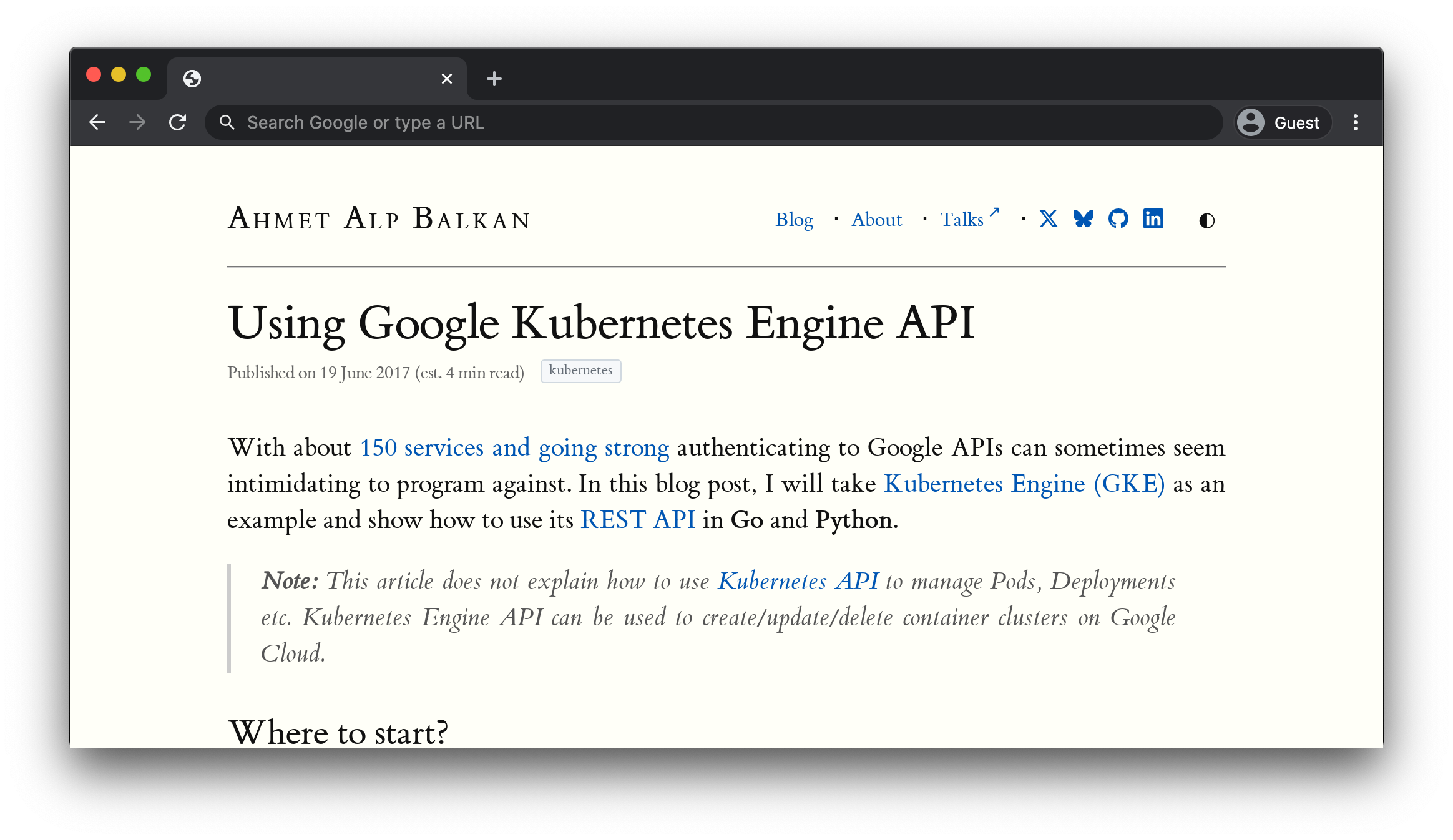
Task: Click the Ahmet Alp Balkan site title
Action: coord(379,220)
